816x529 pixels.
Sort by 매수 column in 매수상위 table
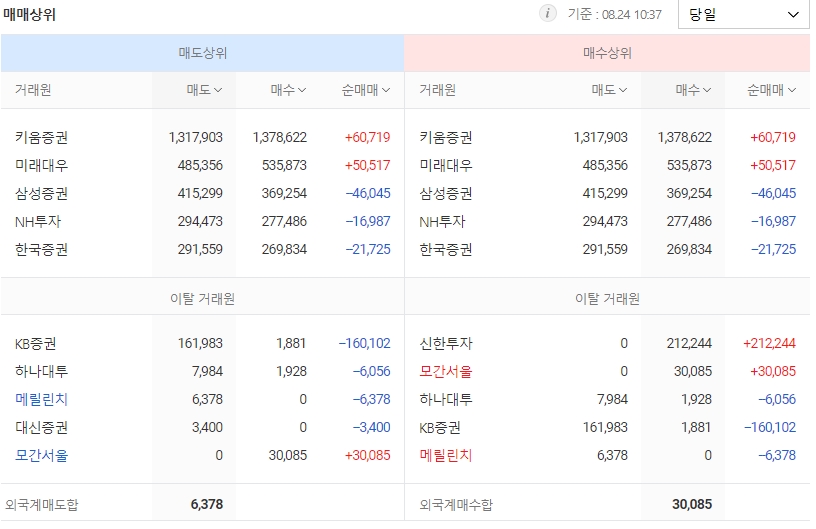693,90
